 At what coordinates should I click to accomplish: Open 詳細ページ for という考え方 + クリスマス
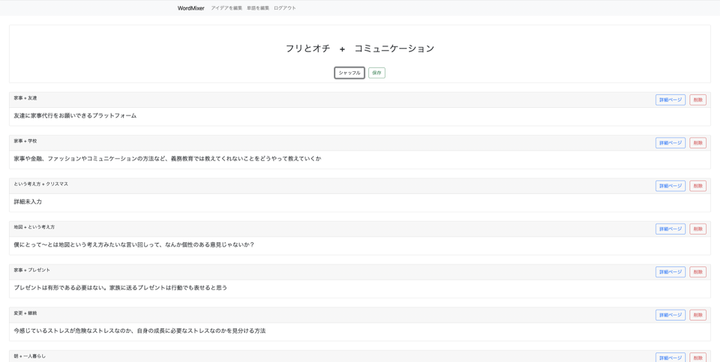[x=670, y=186]
